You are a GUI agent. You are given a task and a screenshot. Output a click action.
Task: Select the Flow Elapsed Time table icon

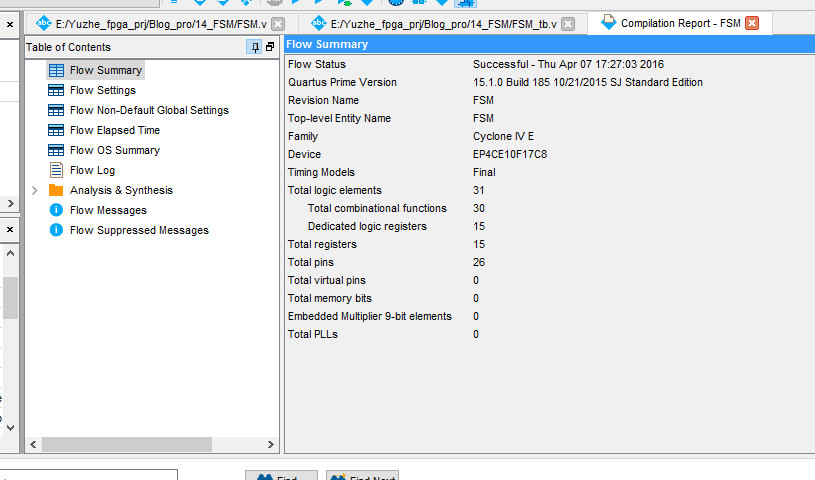coord(56,130)
